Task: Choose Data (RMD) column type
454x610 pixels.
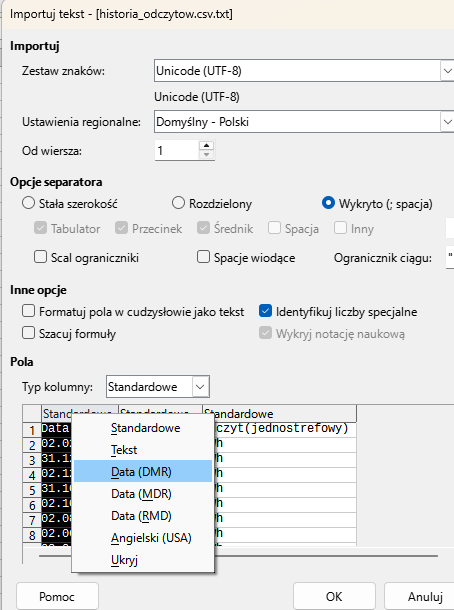Action: point(143,516)
